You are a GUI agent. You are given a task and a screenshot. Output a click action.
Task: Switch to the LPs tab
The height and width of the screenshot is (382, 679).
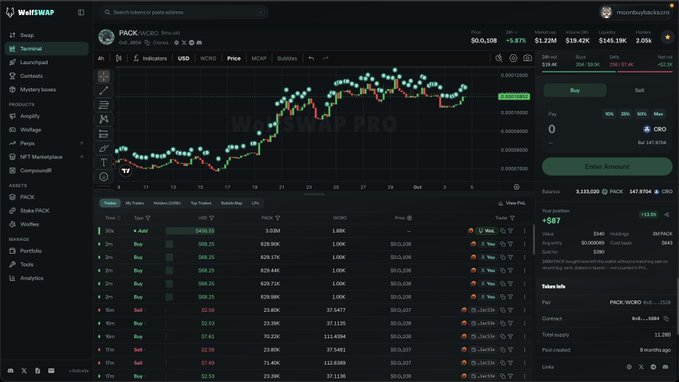tap(255, 203)
